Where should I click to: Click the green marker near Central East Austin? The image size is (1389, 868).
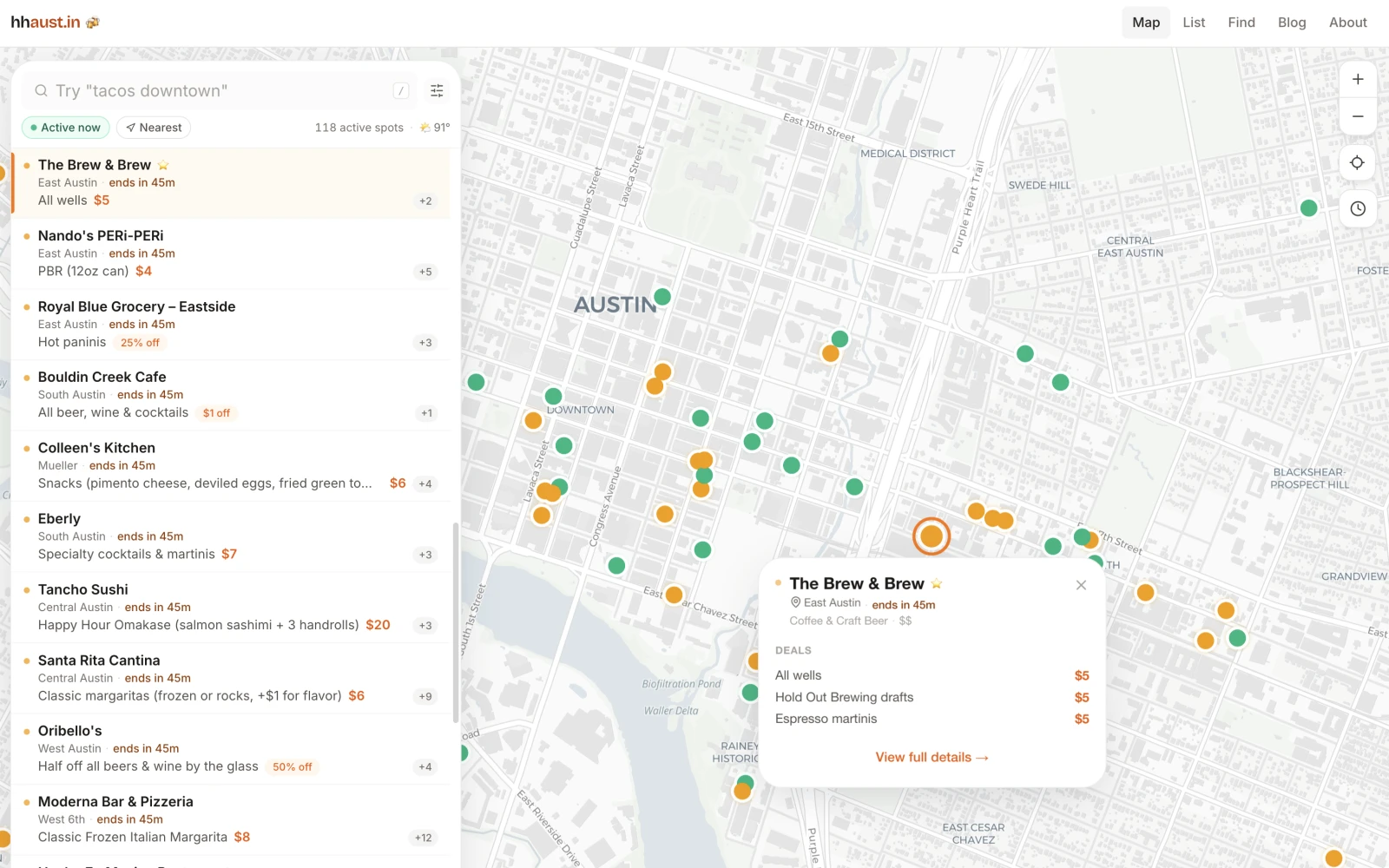pyautogui.click(x=1309, y=208)
